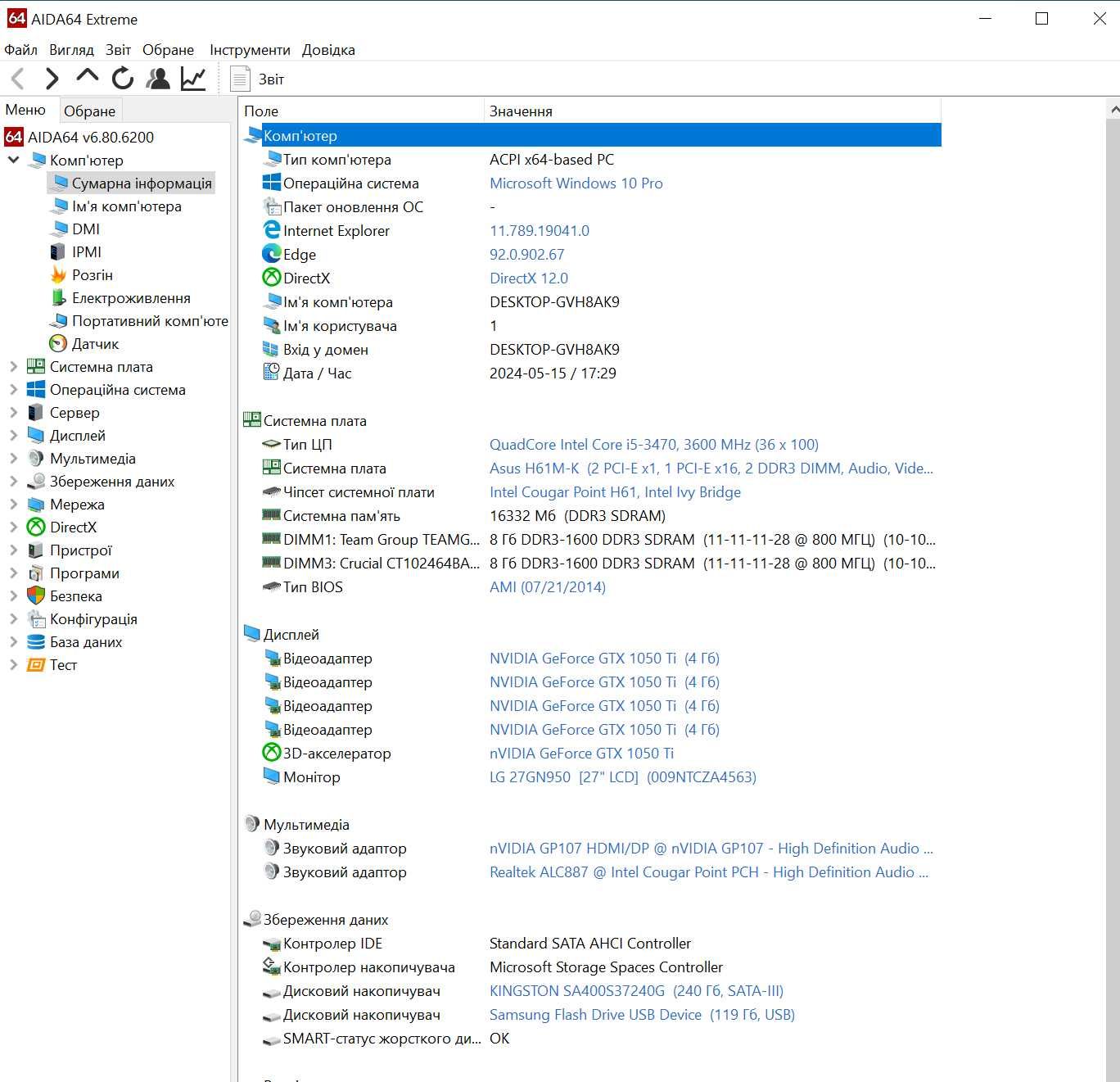Click the Звіт report toolbar button
This screenshot has height=1082, width=1120.
pyautogui.click(x=257, y=79)
